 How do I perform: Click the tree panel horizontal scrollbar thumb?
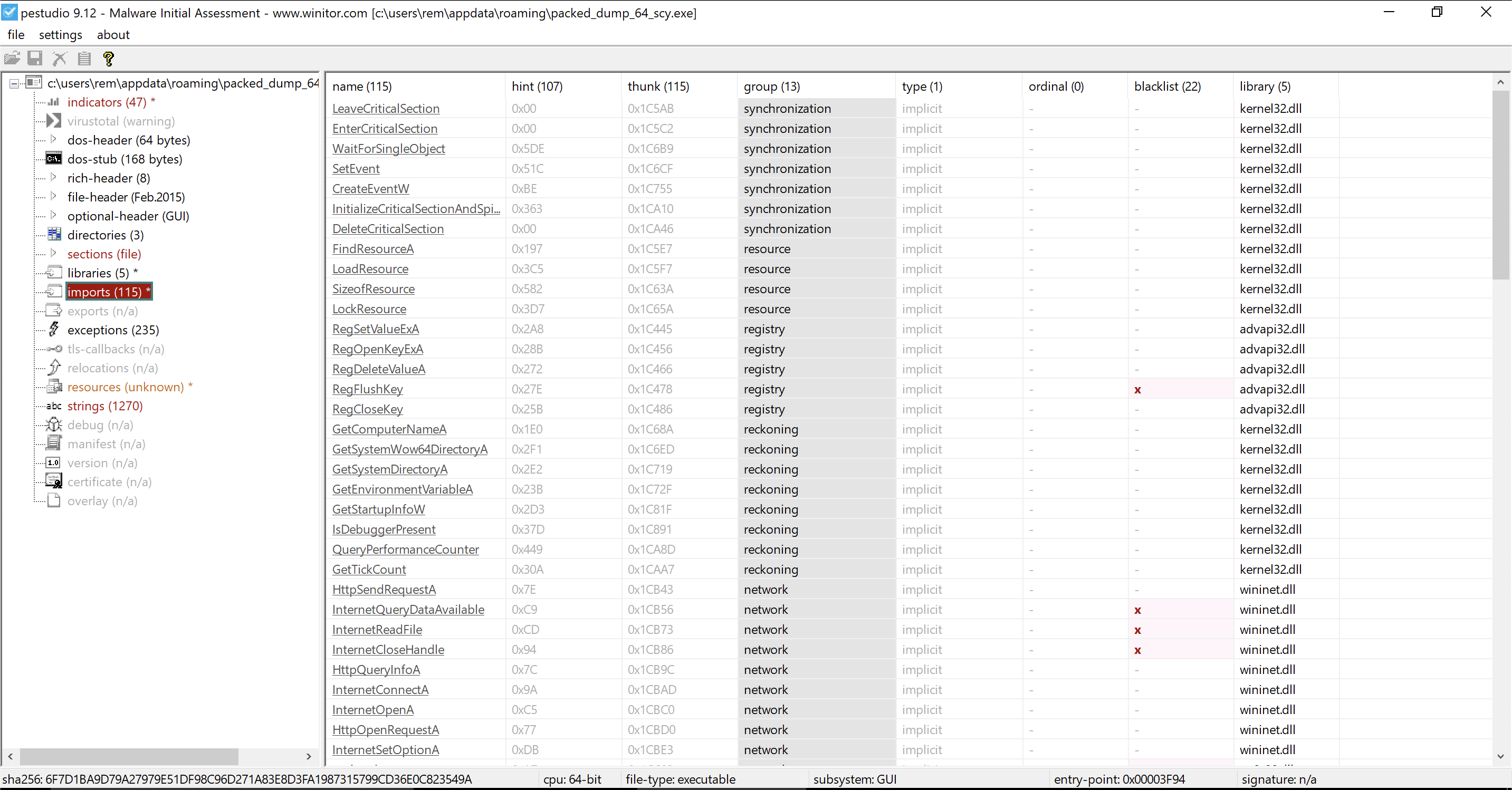pos(129,756)
